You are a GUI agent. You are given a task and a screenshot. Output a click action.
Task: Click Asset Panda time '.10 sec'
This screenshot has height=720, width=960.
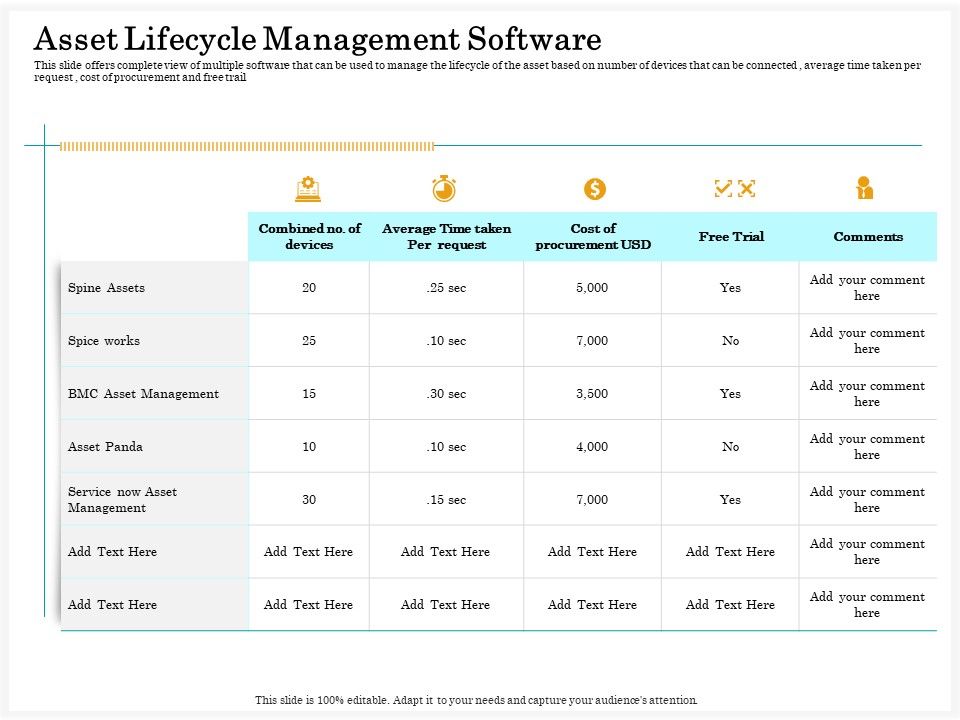click(x=446, y=446)
